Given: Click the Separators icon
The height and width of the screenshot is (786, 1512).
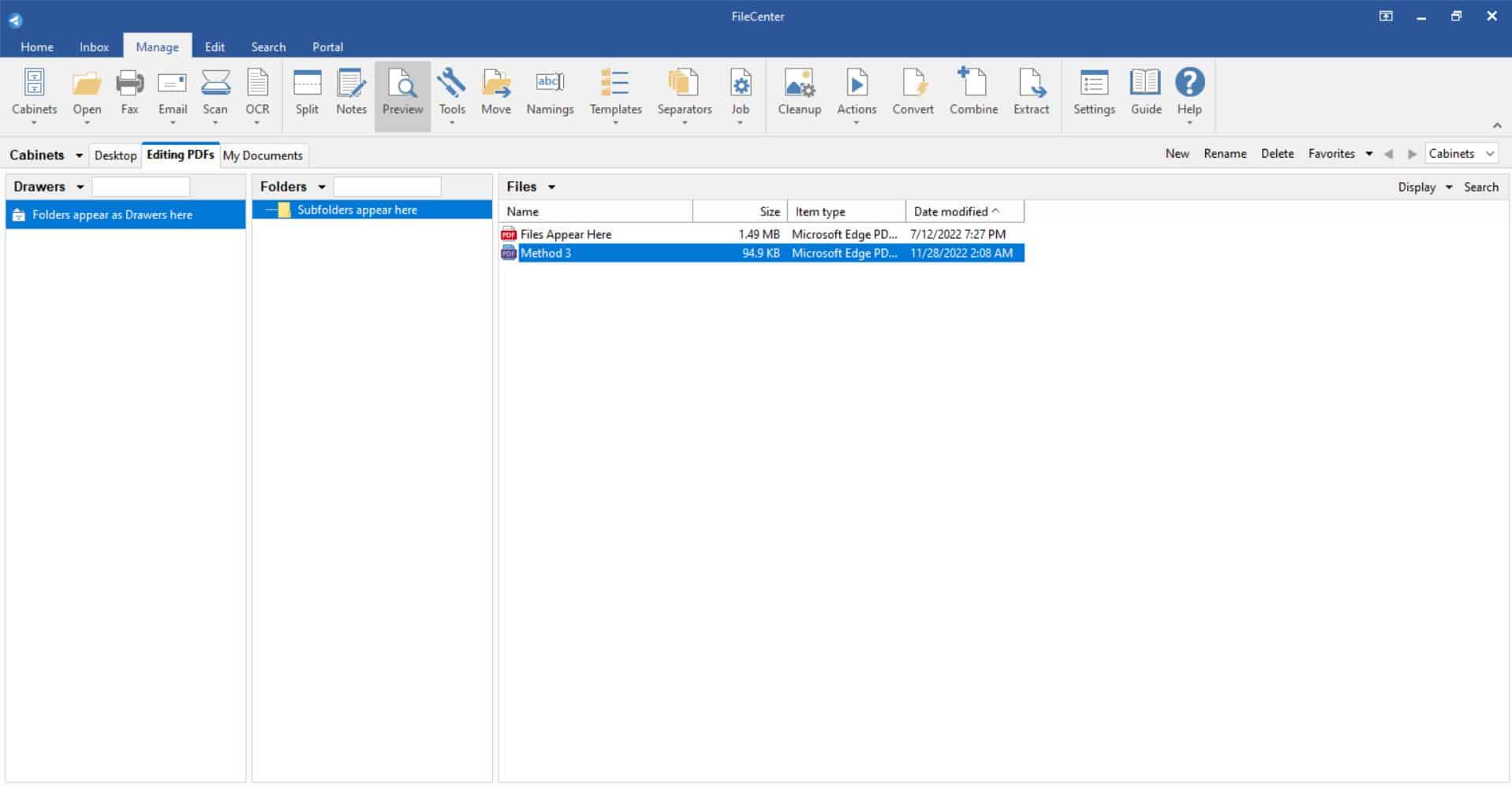Looking at the screenshot, I should (x=685, y=94).
